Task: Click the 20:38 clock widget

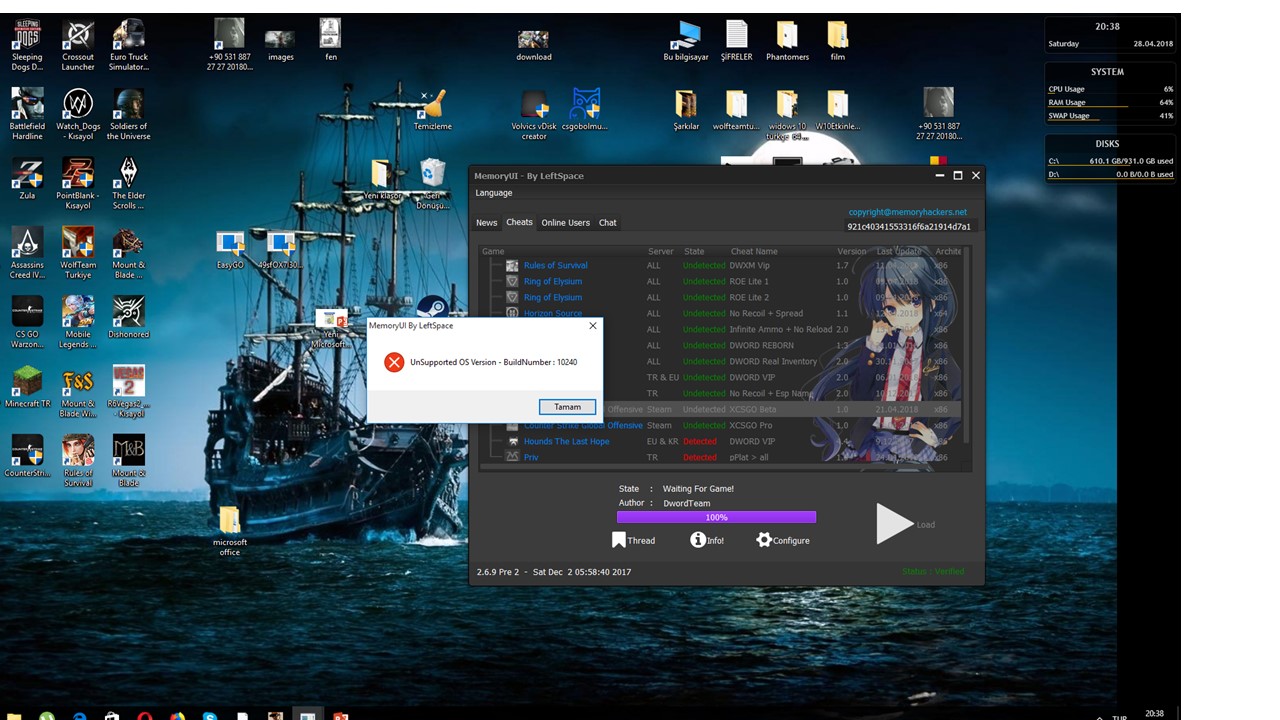Action: 1107,27
